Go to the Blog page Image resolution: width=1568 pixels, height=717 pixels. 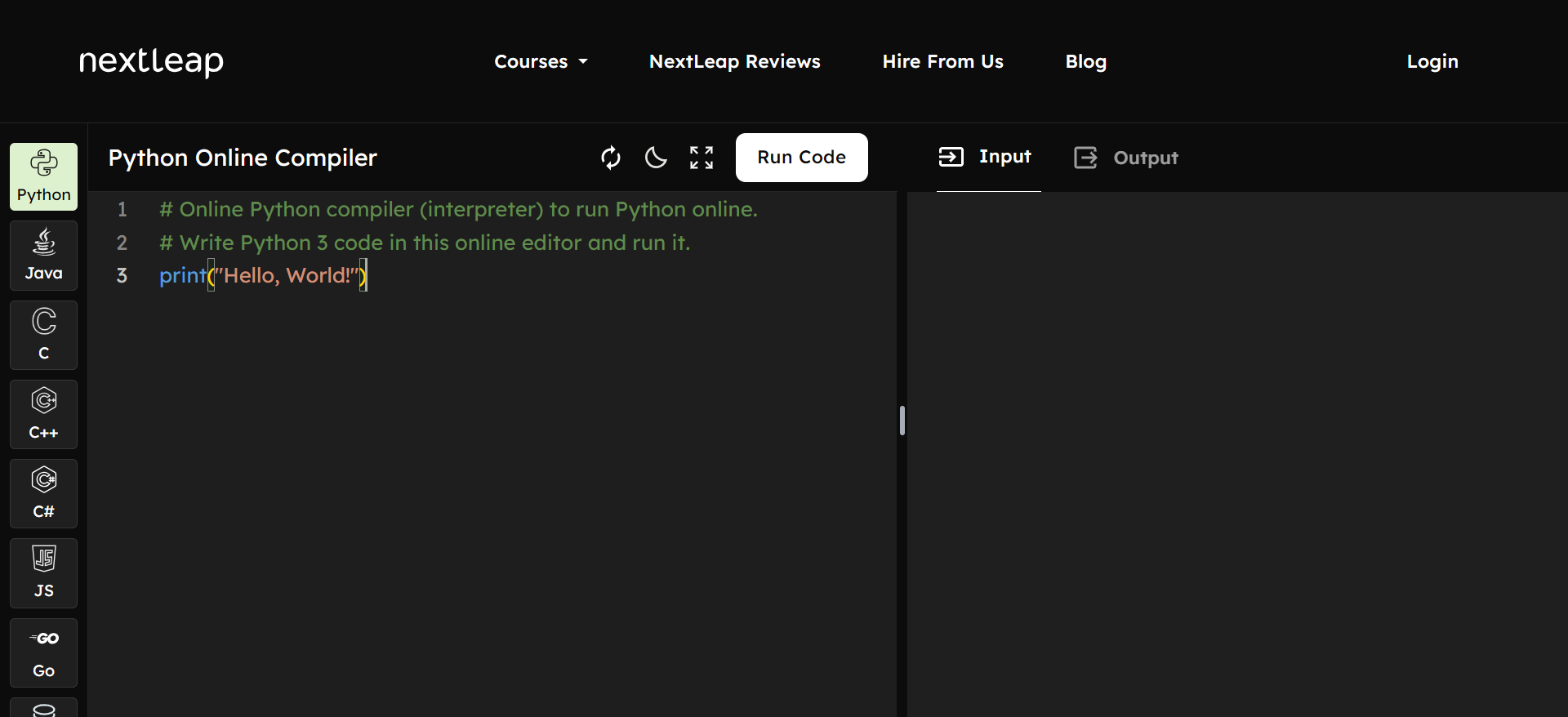click(1085, 61)
